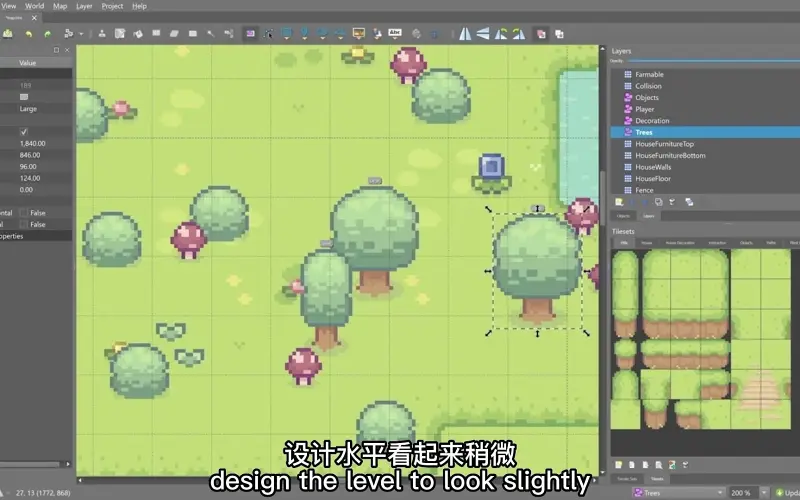Image resolution: width=800 pixels, height=500 pixels.
Task: Select the Insert Tile object tool
Action: tap(358, 34)
